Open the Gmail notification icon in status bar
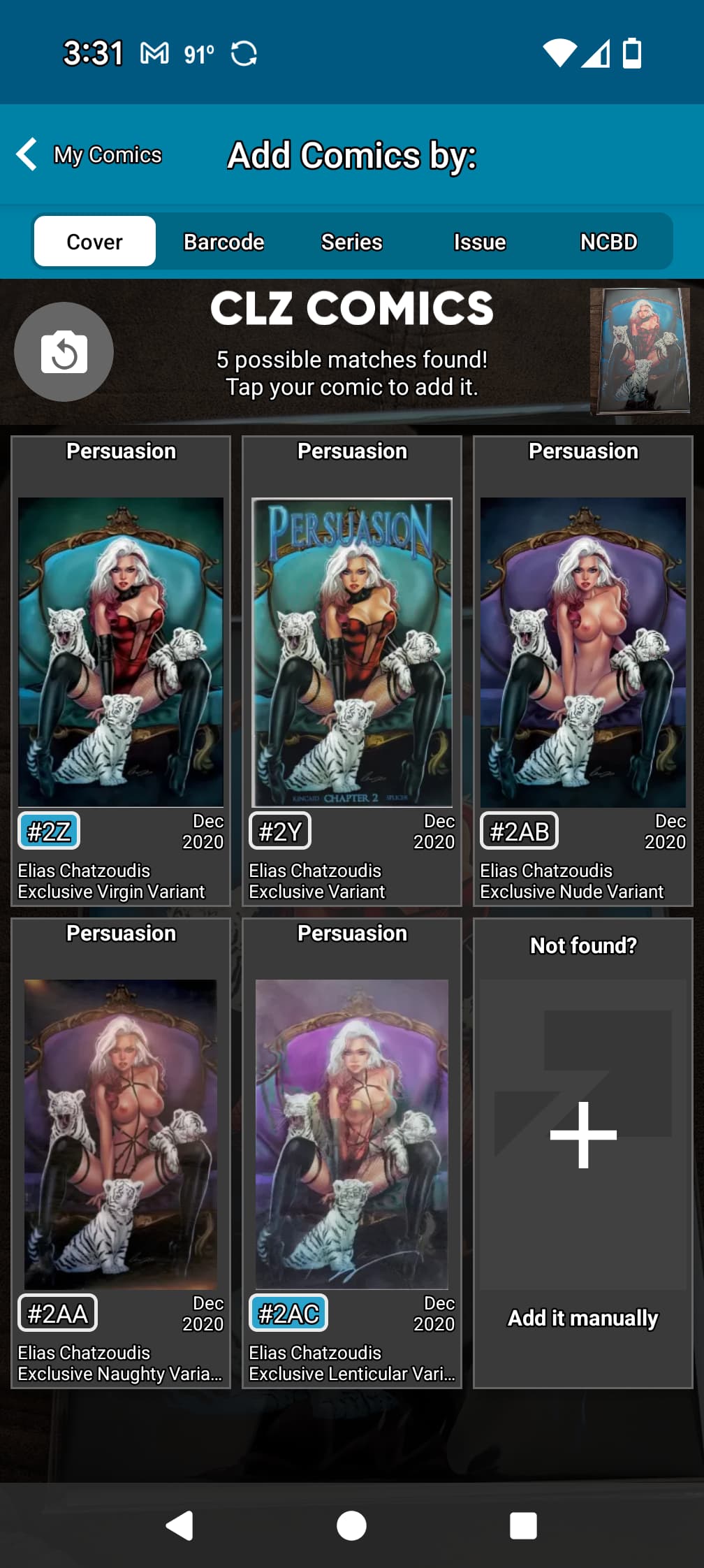704x1568 pixels. click(154, 53)
